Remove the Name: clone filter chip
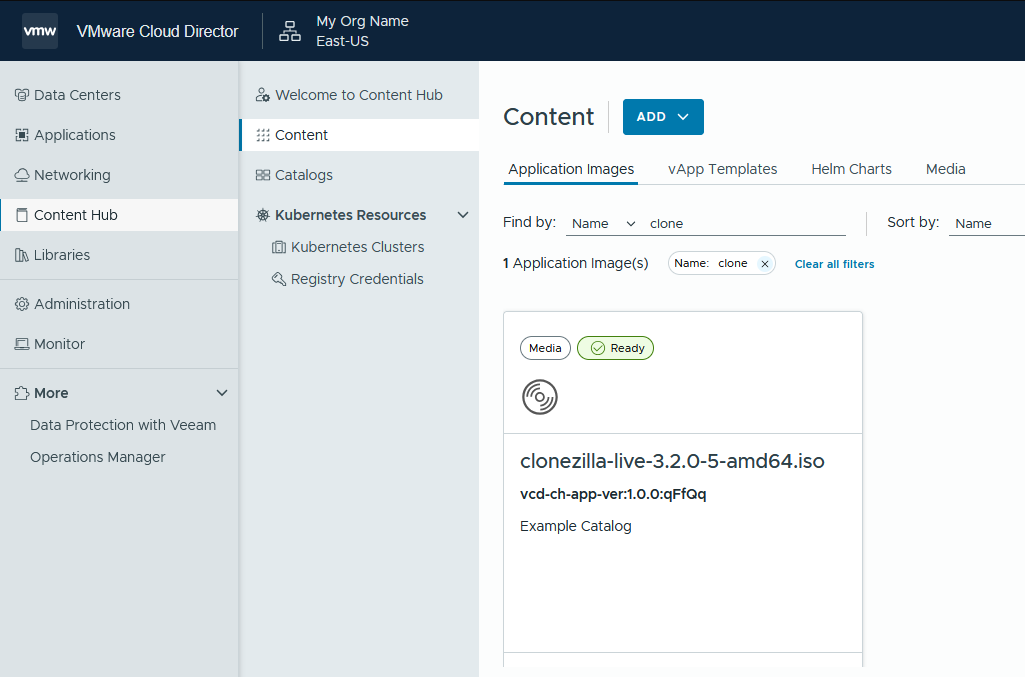 point(764,264)
